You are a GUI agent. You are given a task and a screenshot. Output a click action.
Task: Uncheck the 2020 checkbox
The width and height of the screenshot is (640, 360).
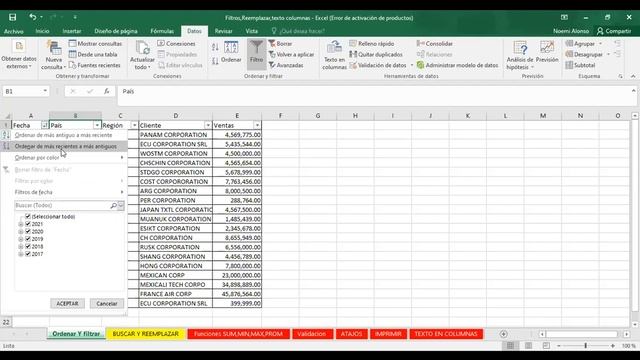[x=28, y=231]
